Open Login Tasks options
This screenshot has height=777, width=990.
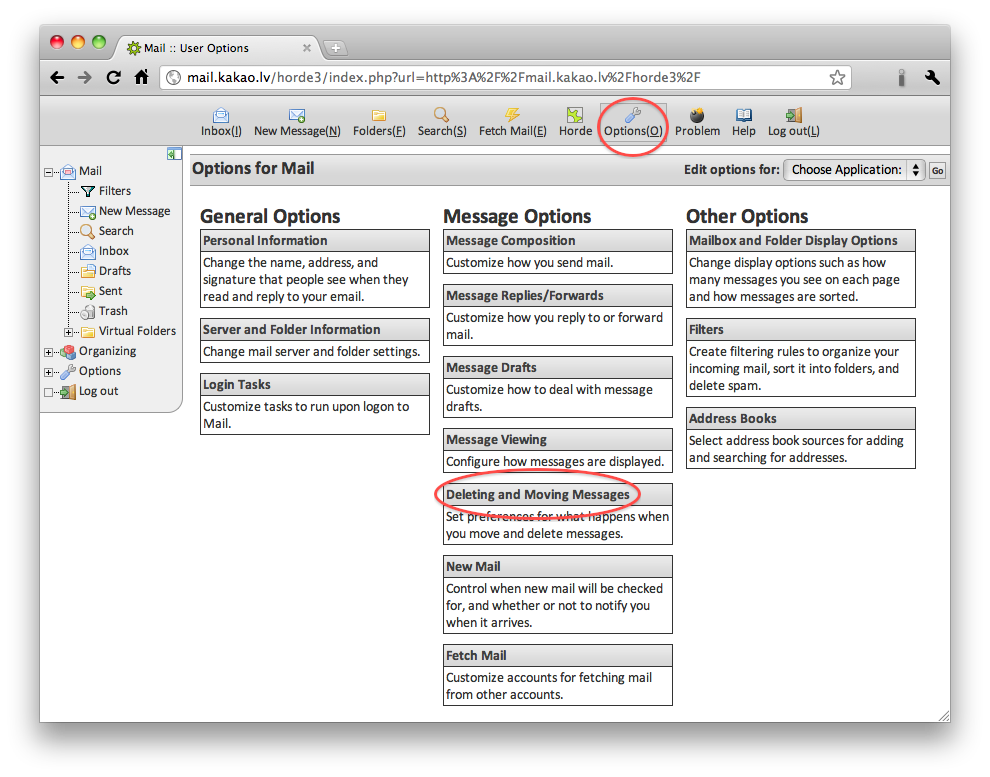[x=237, y=384]
